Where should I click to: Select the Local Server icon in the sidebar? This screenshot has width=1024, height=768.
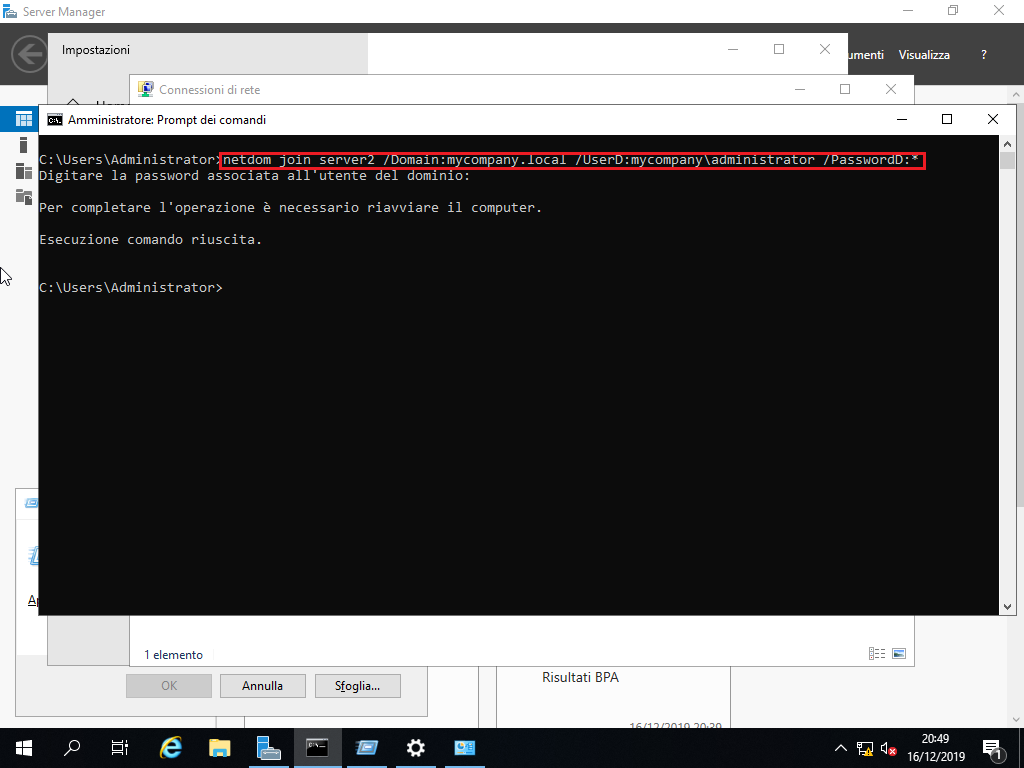(22, 142)
